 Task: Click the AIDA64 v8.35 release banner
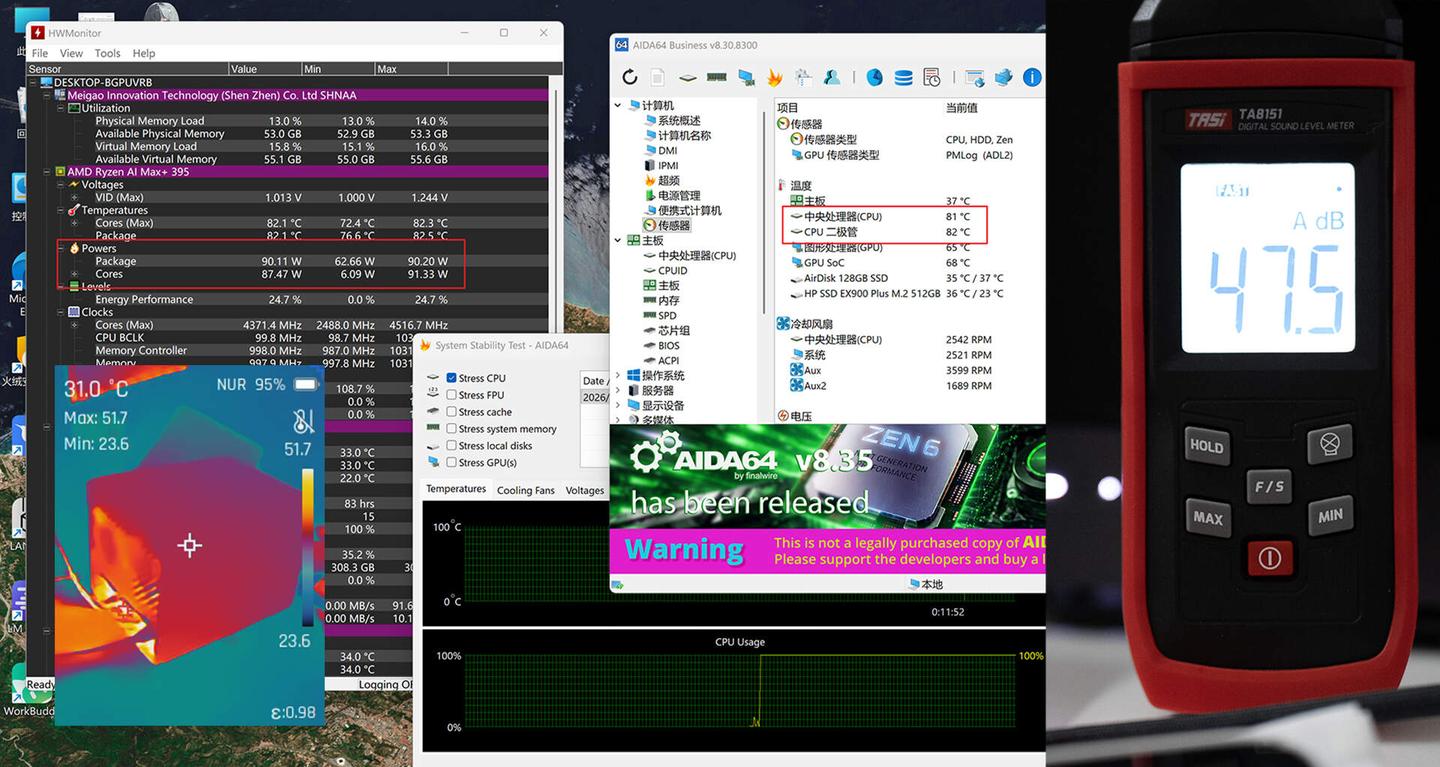(x=828, y=477)
